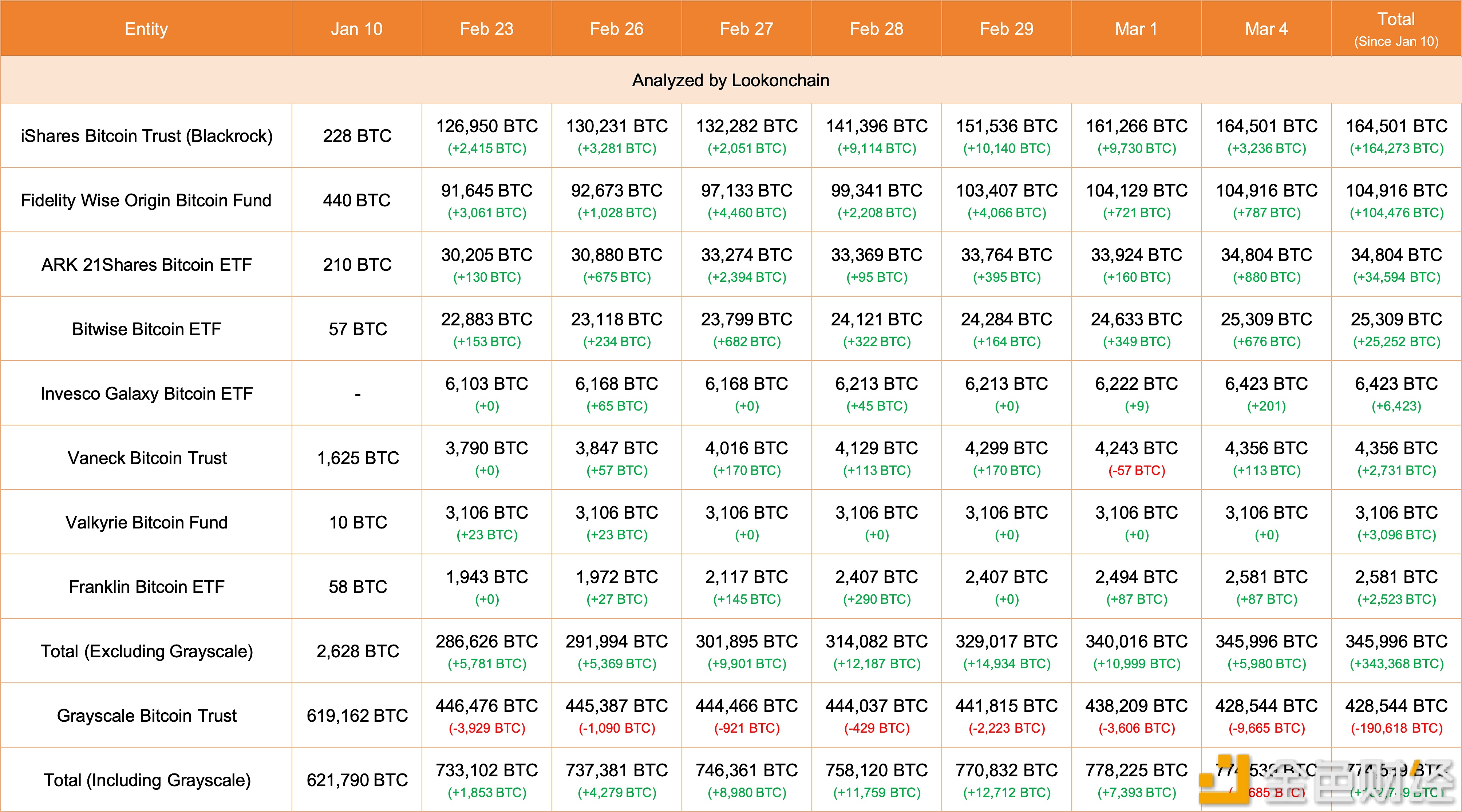Click the 'Jan 10' column header
The width and height of the screenshot is (1462, 812).
(x=356, y=28)
